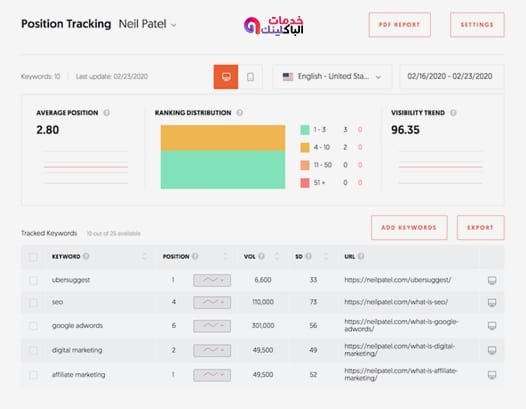
Task: Open the what-is-affiliate-marketing URL link
Action: pos(401,374)
